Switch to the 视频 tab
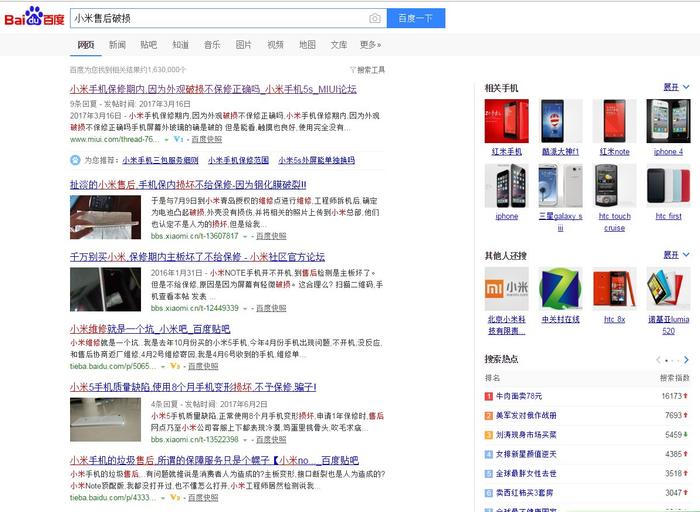Image resolution: width=700 pixels, height=512 pixels. point(275,45)
